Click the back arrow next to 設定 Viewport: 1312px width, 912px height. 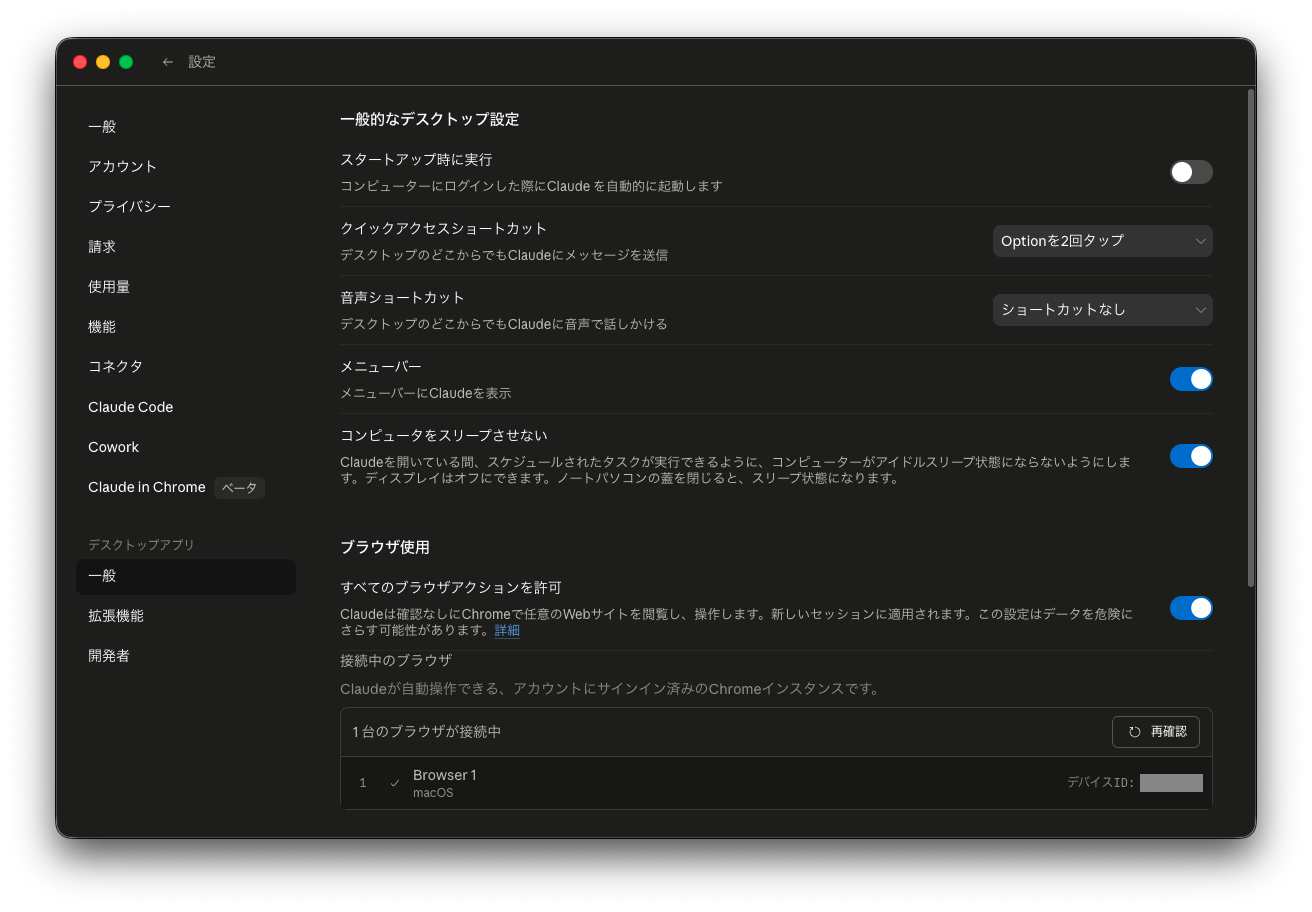pos(168,62)
